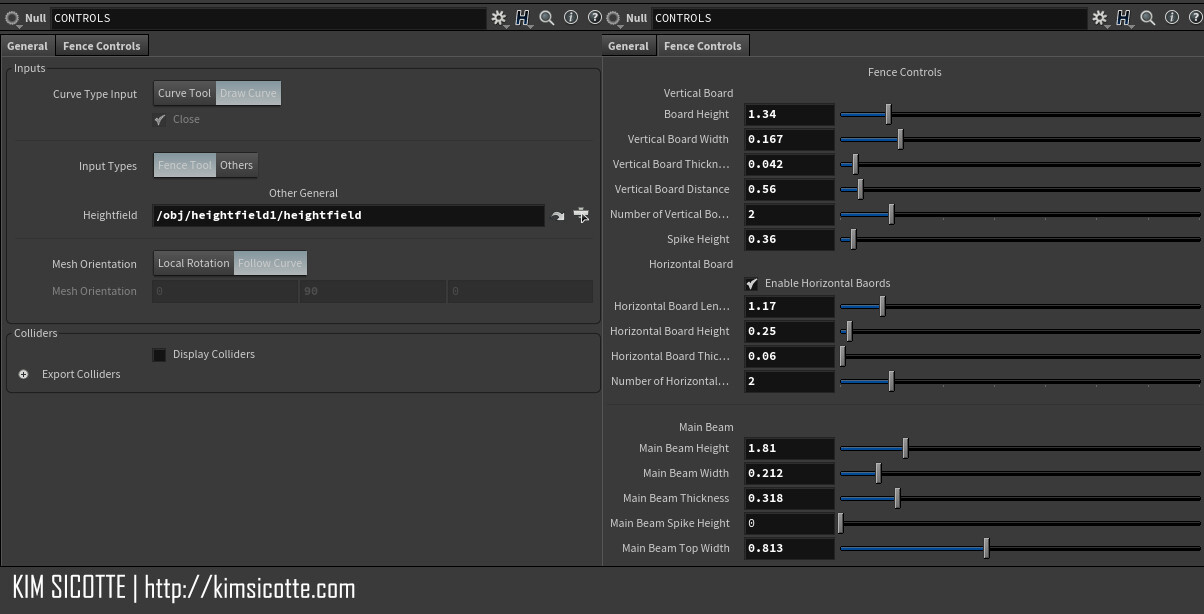Click the Vertical Board Distance slider handle
This screenshot has width=1204, height=614.
pos(860,189)
